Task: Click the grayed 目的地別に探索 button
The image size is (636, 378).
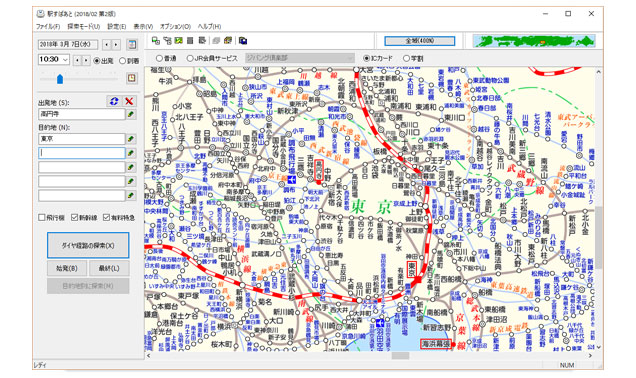Action: (88, 286)
